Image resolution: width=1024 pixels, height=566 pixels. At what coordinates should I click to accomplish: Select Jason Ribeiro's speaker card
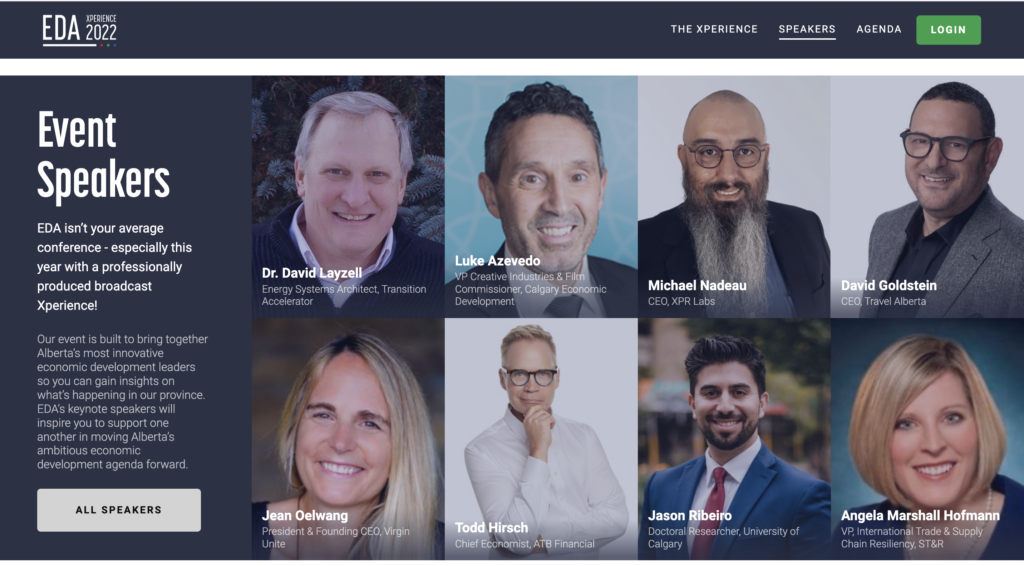click(x=734, y=439)
